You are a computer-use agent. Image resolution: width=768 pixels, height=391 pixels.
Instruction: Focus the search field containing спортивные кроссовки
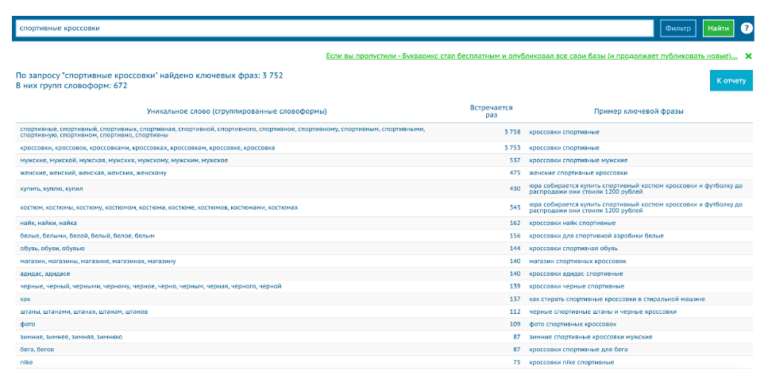[335, 28]
